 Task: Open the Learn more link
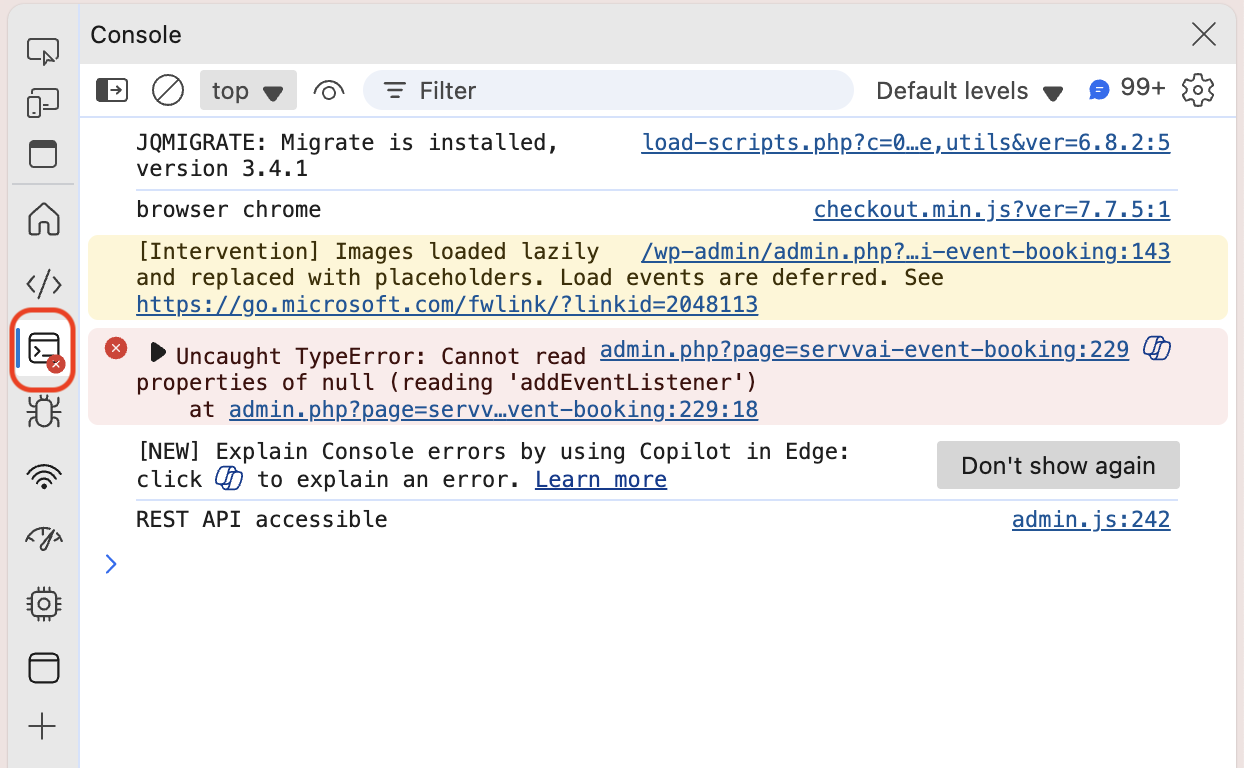click(600, 480)
